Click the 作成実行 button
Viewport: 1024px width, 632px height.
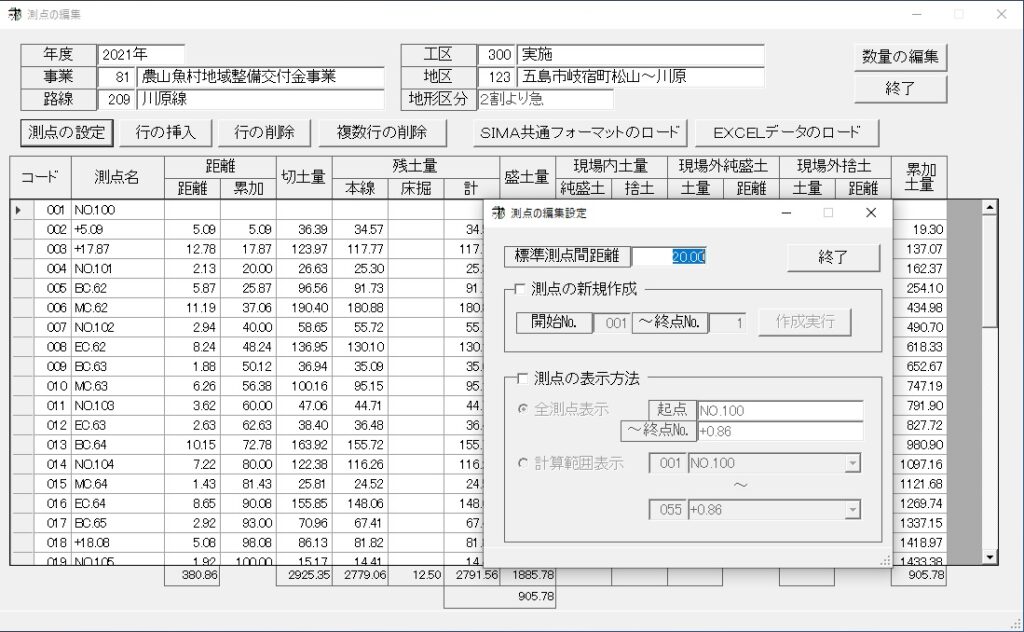point(805,322)
